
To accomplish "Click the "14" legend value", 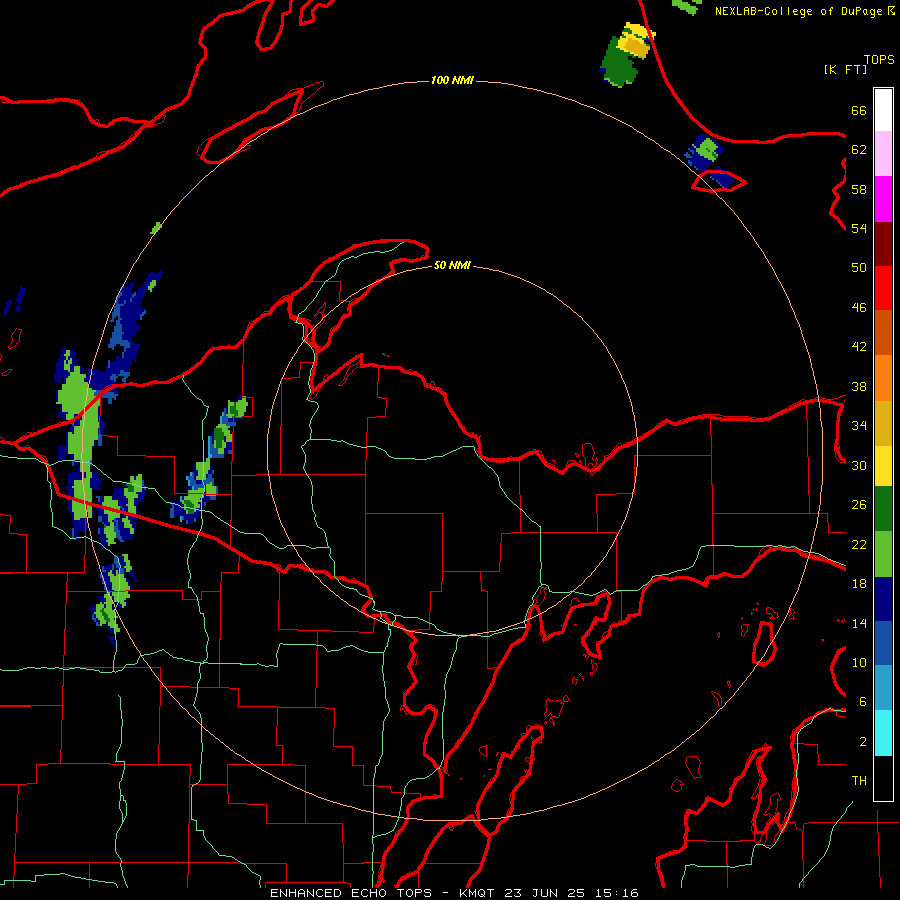I will pyautogui.click(x=859, y=623).
